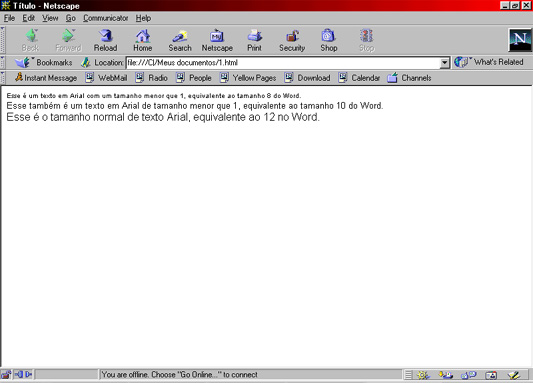This screenshot has height=383, width=533.
Task: Open Composer from the component bar
Action: [514, 375]
